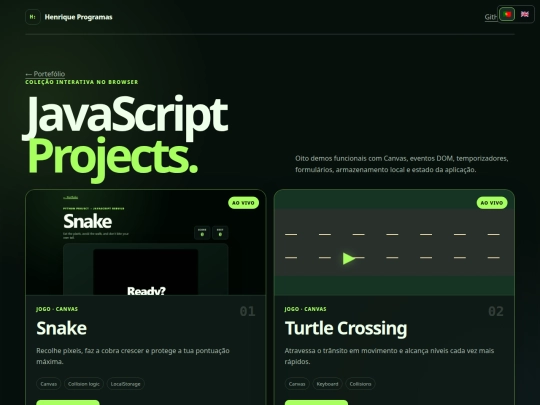This screenshot has height=405, width=540.
Task: Click the Keyboard tag
Action: [327, 384]
